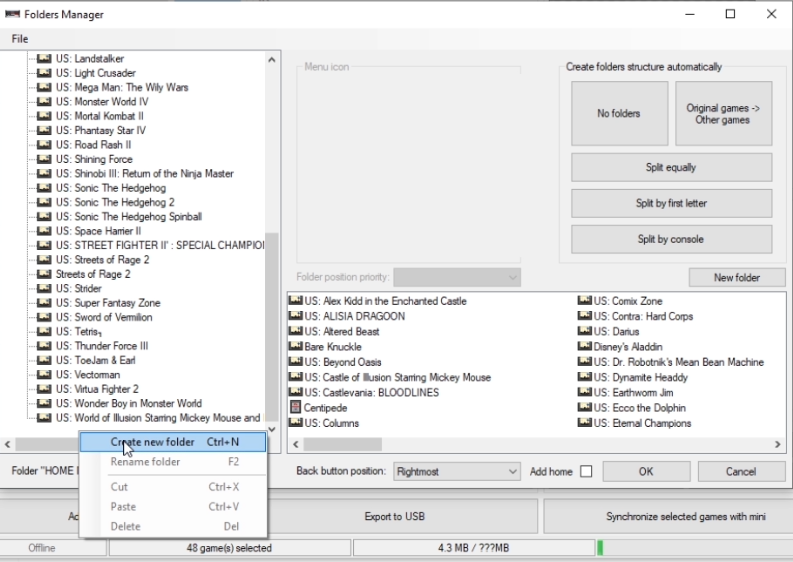This screenshot has width=793, height=562.
Task: Click the green progress bar in status bar
Action: click(600, 548)
